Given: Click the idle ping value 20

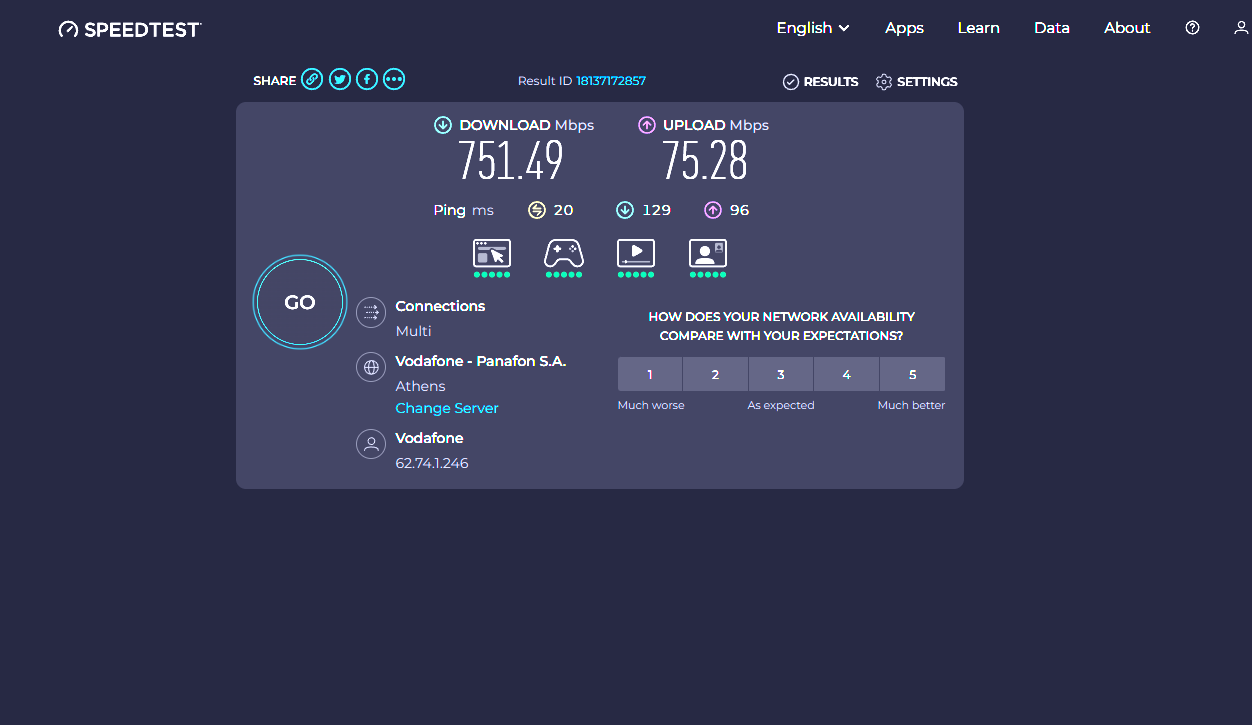Looking at the screenshot, I should click(x=564, y=210).
